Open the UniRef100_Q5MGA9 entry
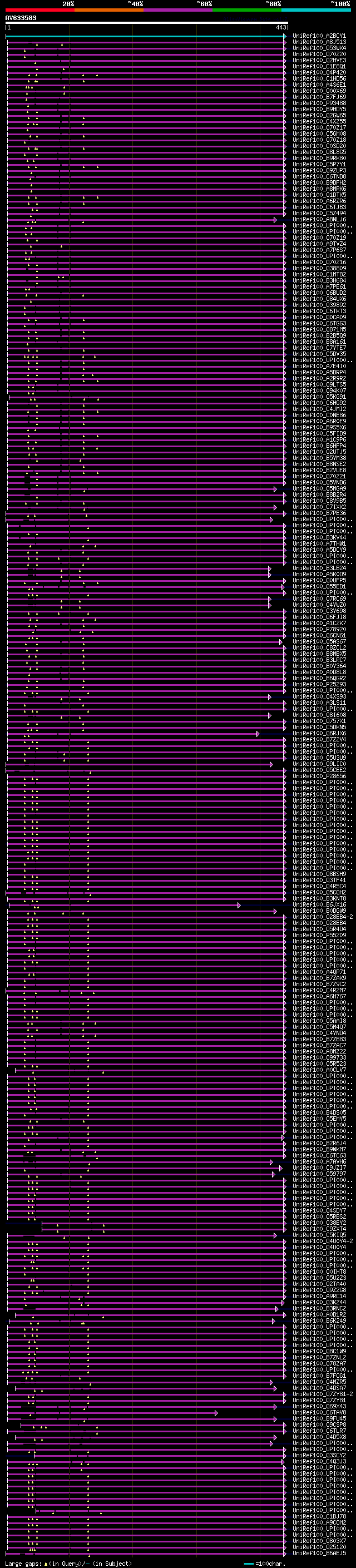Screen dimensions: 356x1568 pyautogui.click(x=319, y=488)
